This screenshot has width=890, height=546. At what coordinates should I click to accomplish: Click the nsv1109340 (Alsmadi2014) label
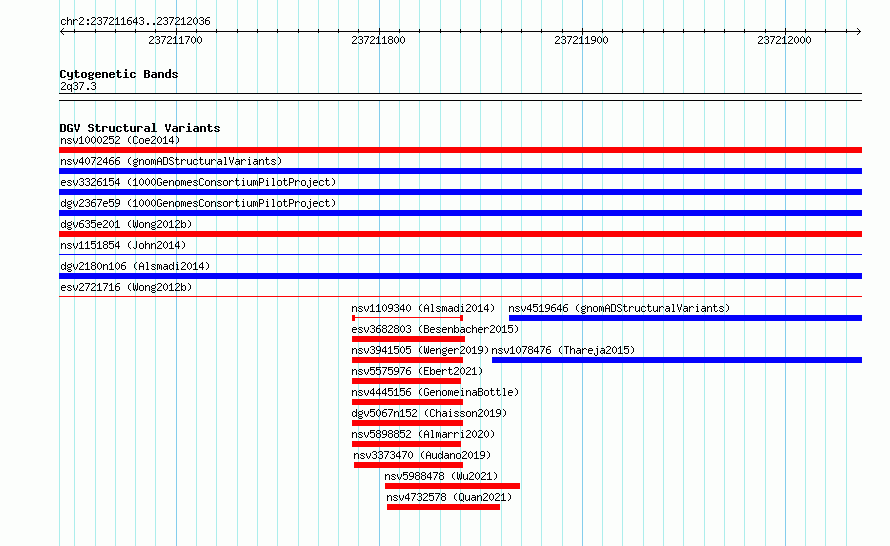pyautogui.click(x=423, y=308)
